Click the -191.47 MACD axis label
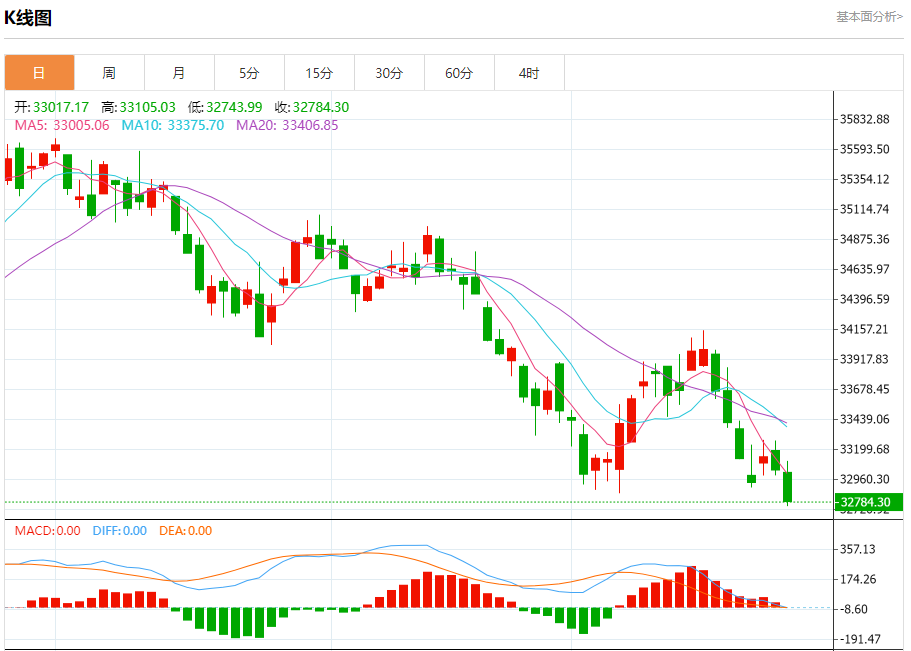The image size is (911, 651). point(860,639)
